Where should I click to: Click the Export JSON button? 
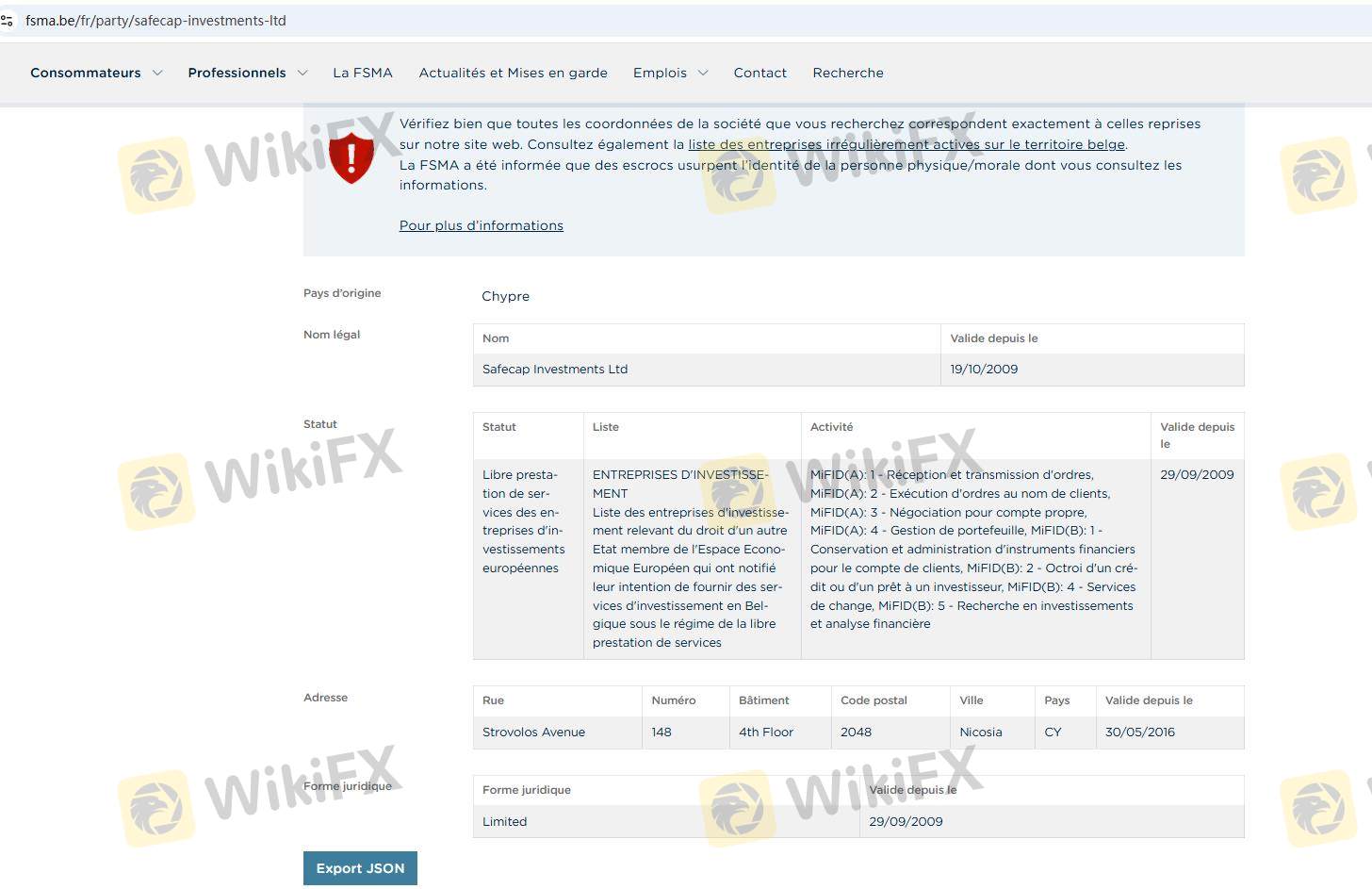(x=360, y=868)
